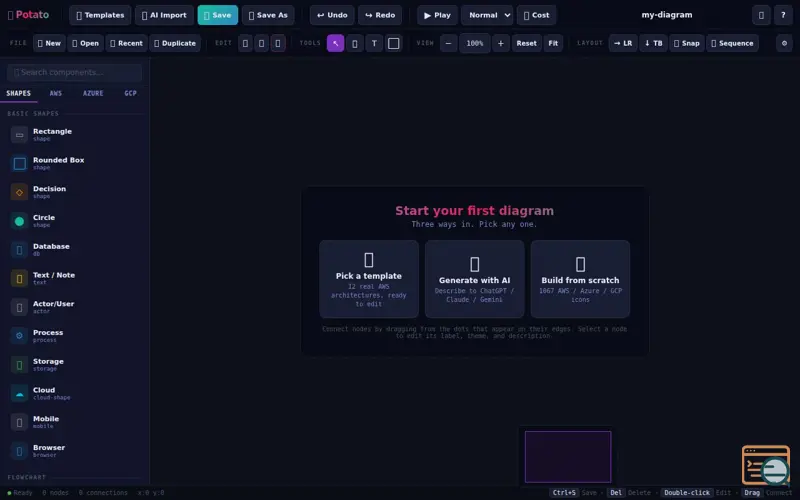Focus the Search components field
Viewport: 800px width, 500px height.
coord(74,72)
